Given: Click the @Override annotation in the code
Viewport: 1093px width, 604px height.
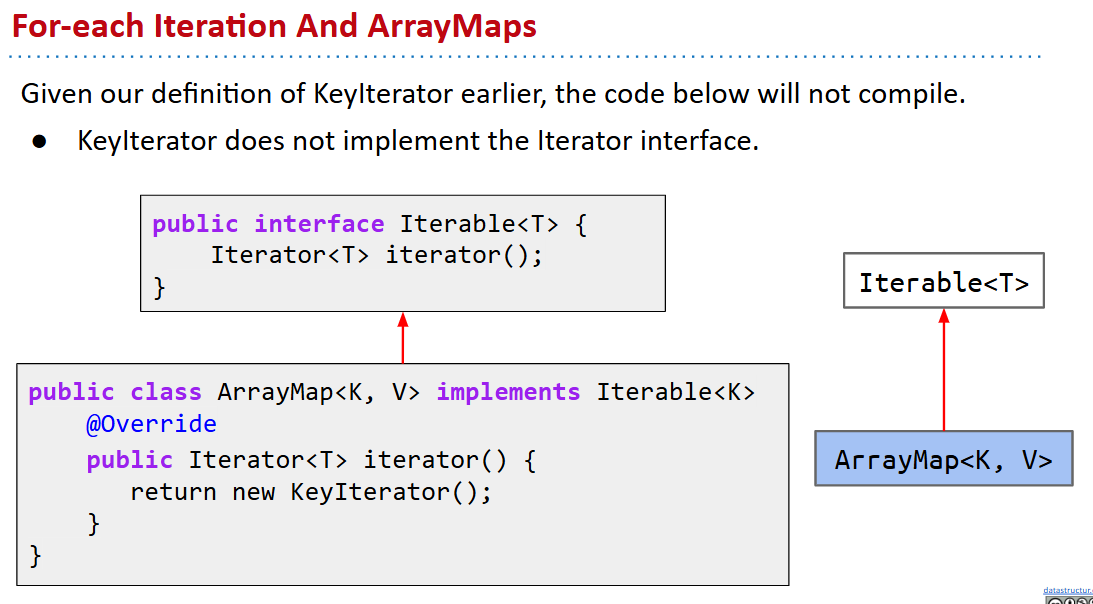Looking at the screenshot, I should 151,424.
